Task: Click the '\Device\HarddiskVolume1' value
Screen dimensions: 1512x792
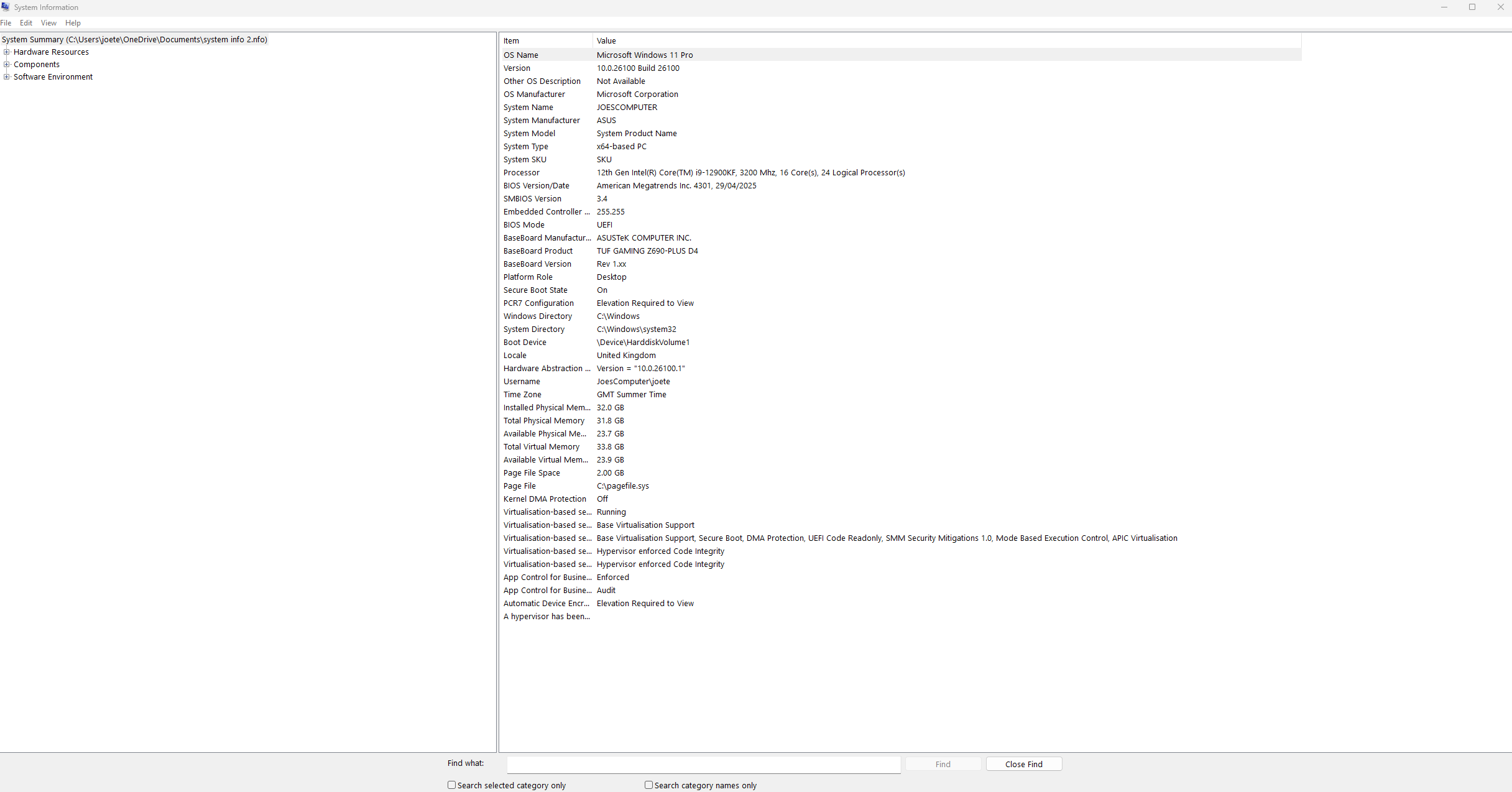Action: (x=643, y=343)
